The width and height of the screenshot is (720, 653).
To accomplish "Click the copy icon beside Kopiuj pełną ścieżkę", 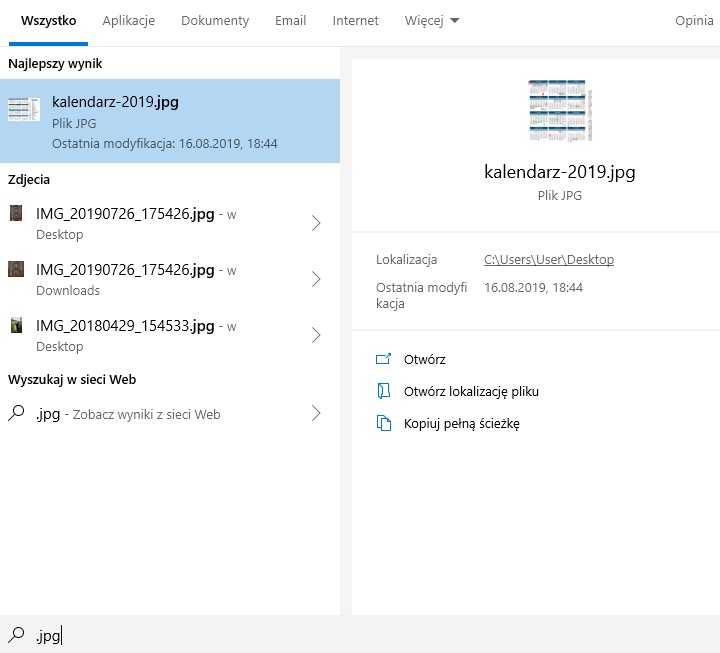I will pos(383,423).
